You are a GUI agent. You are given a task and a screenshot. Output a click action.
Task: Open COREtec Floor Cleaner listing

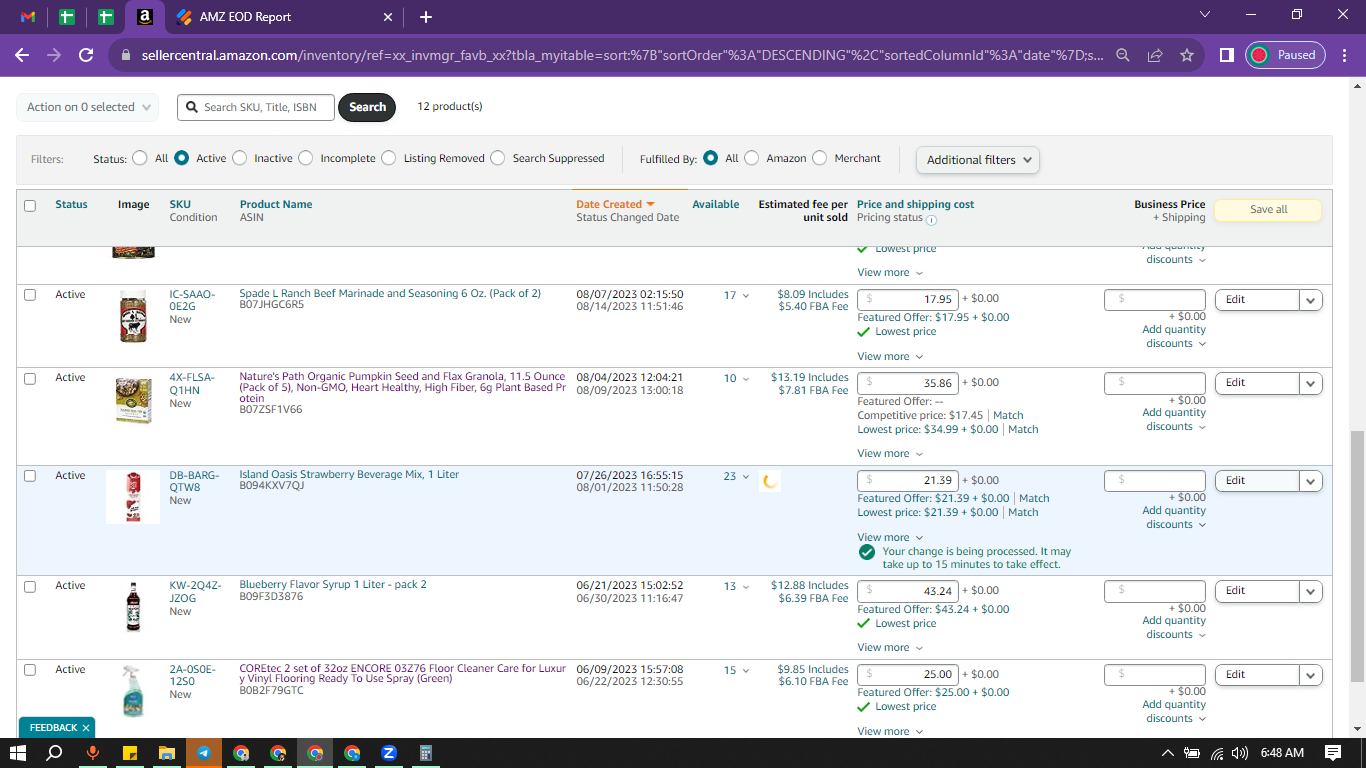coord(403,674)
